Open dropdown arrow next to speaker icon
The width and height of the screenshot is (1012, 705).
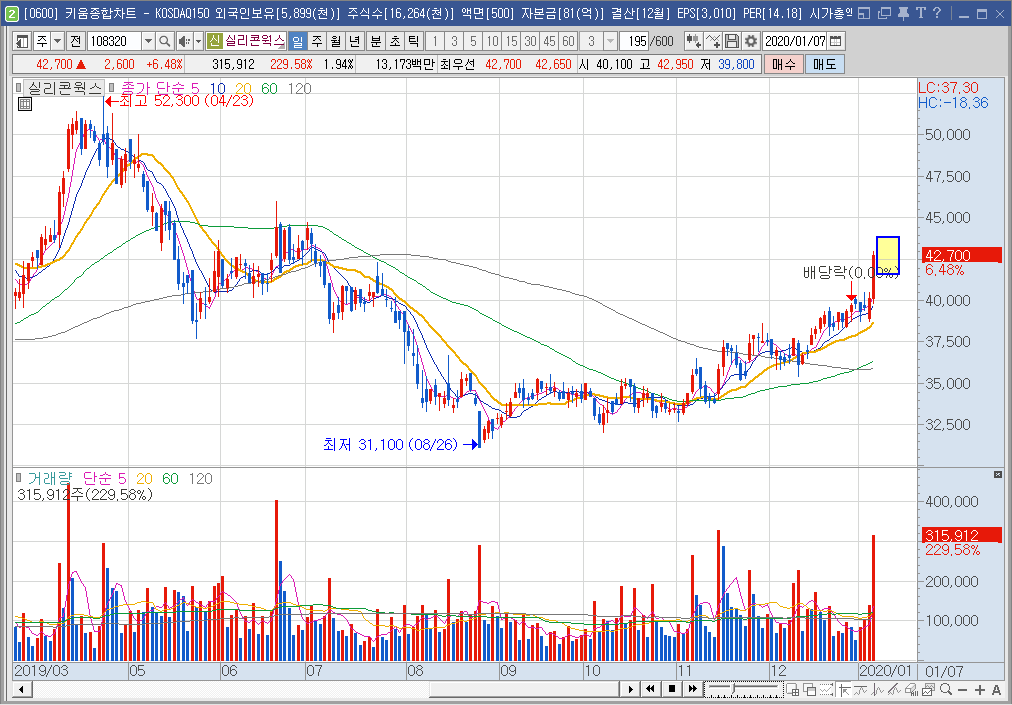pyautogui.click(x=198, y=41)
